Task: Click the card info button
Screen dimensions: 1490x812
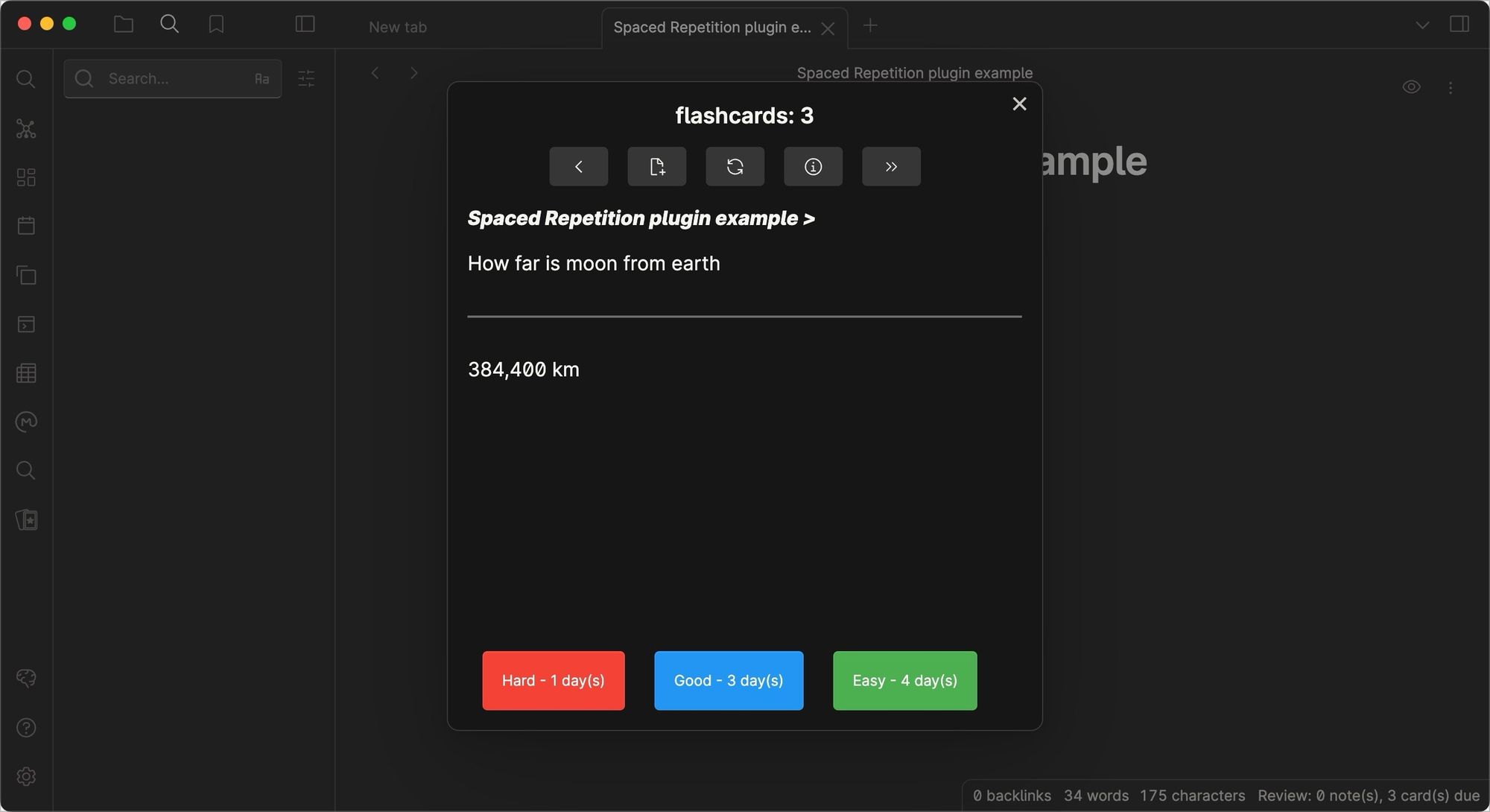Action: pos(813,166)
